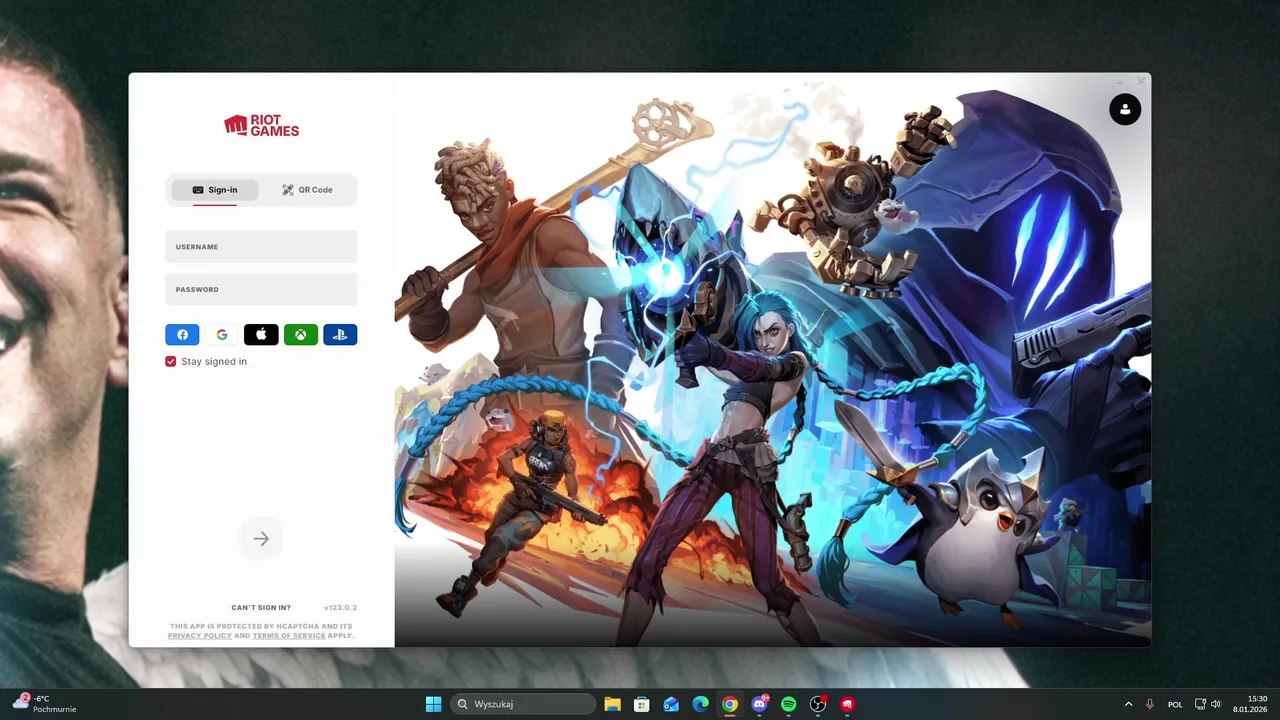Uncheck the Stay signed in checkbox

click(171, 362)
